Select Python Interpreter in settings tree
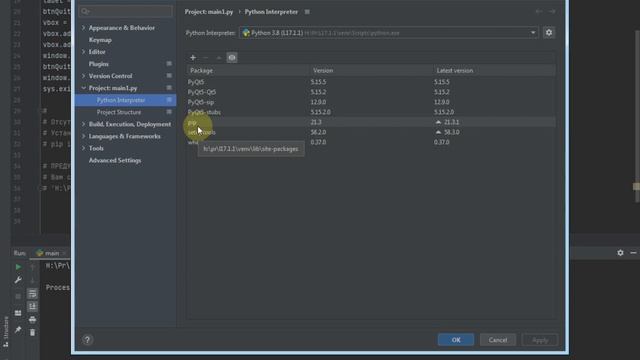 (125, 100)
